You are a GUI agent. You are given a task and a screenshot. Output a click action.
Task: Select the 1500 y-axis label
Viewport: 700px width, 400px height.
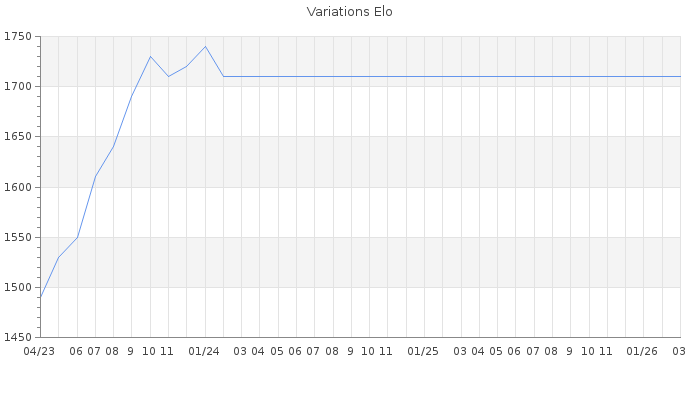click(x=18, y=288)
